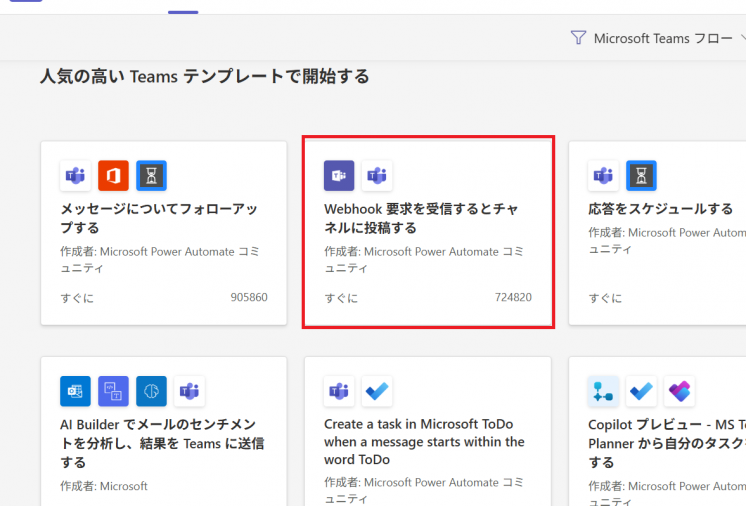Click To Do checkmark icon in Create a task card
746x506 pixels.
coord(377,391)
